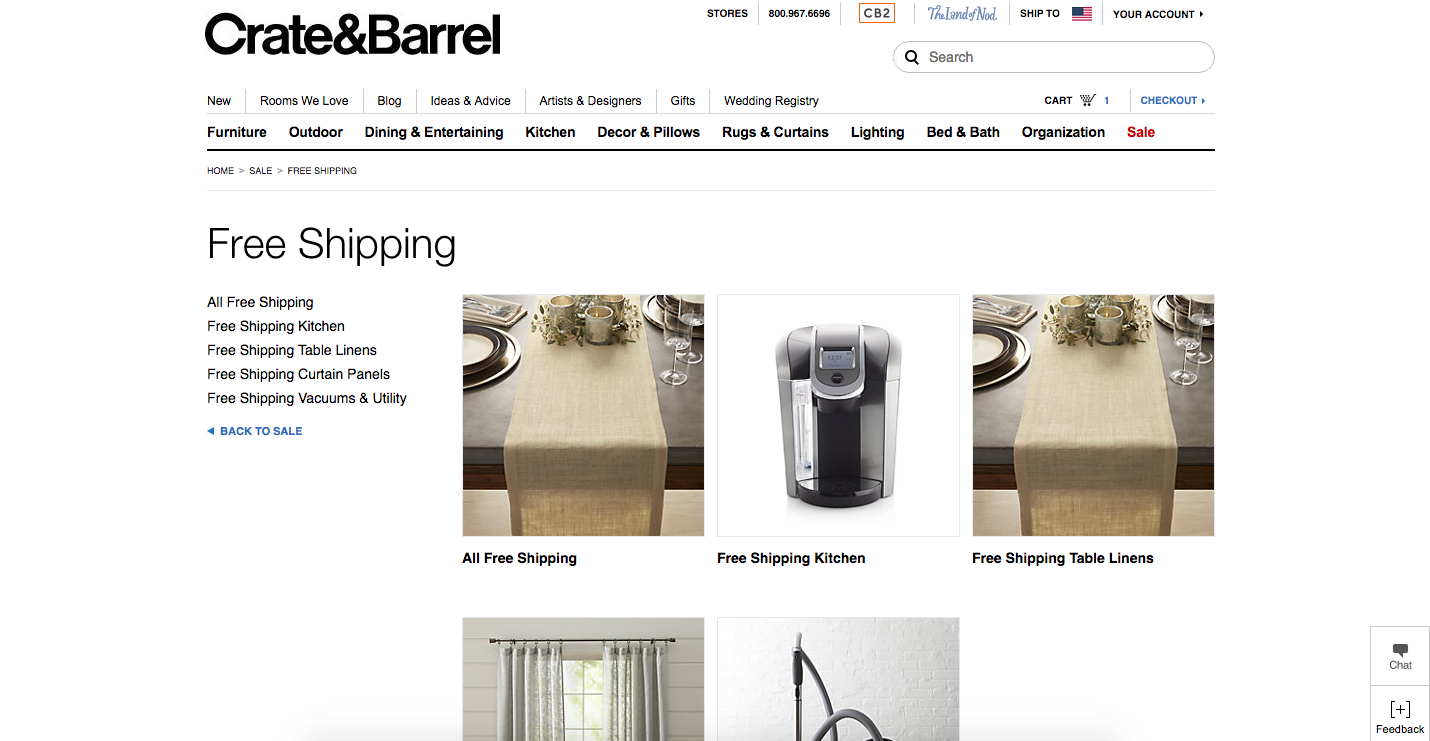Image resolution: width=1430 pixels, height=741 pixels.
Task: Click the SALE breadcrumb link
Action: click(x=260, y=171)
